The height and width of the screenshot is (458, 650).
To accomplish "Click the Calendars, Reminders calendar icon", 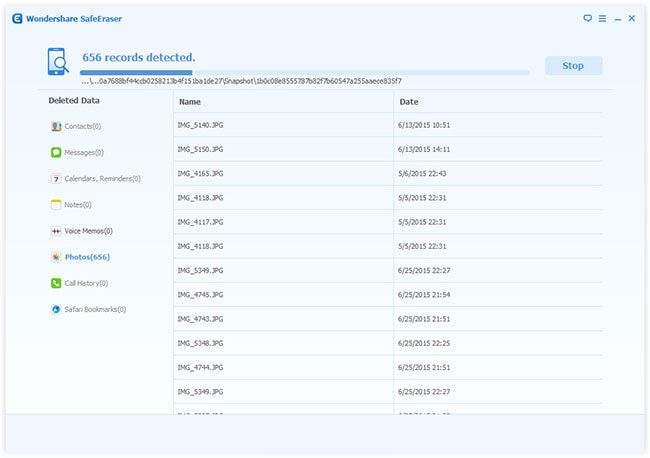I will (56, 179).
